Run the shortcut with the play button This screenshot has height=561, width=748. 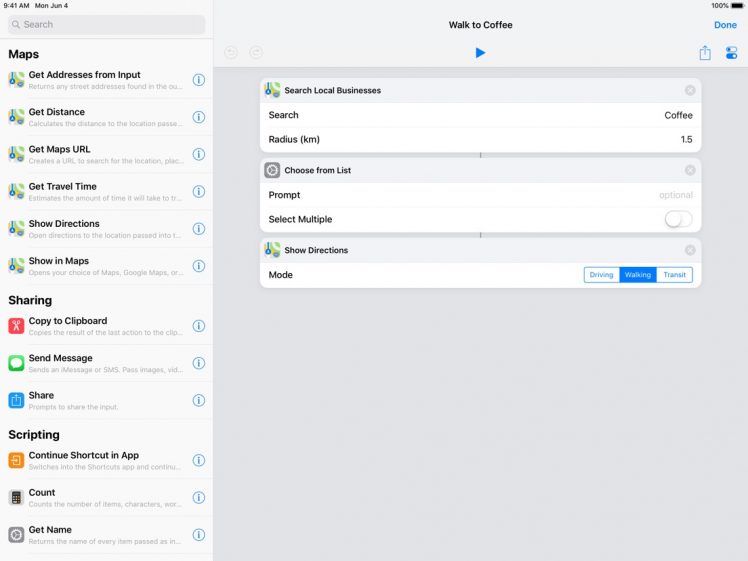coord(480,53)
